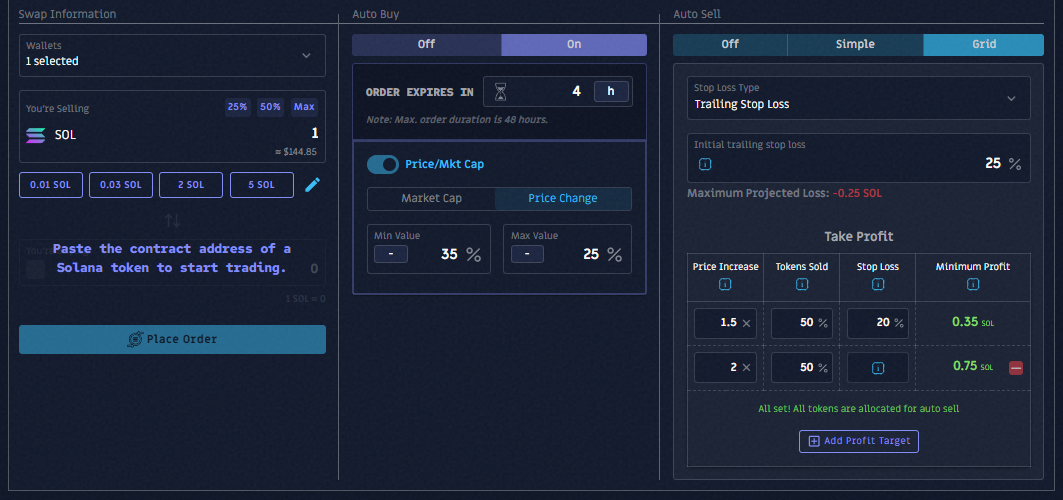Edit the 20% stop loss field
Image resolution: width=1063 pixels, height=500 pixels.
pyautogui.click(x=877, y=323)
